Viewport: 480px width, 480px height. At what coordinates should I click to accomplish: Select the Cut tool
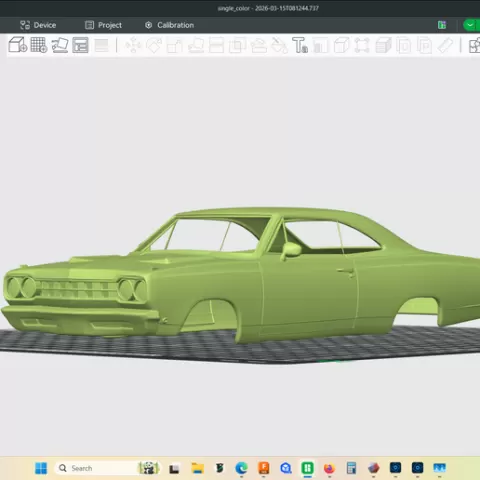pyautogui.click(x=216, y=45)
